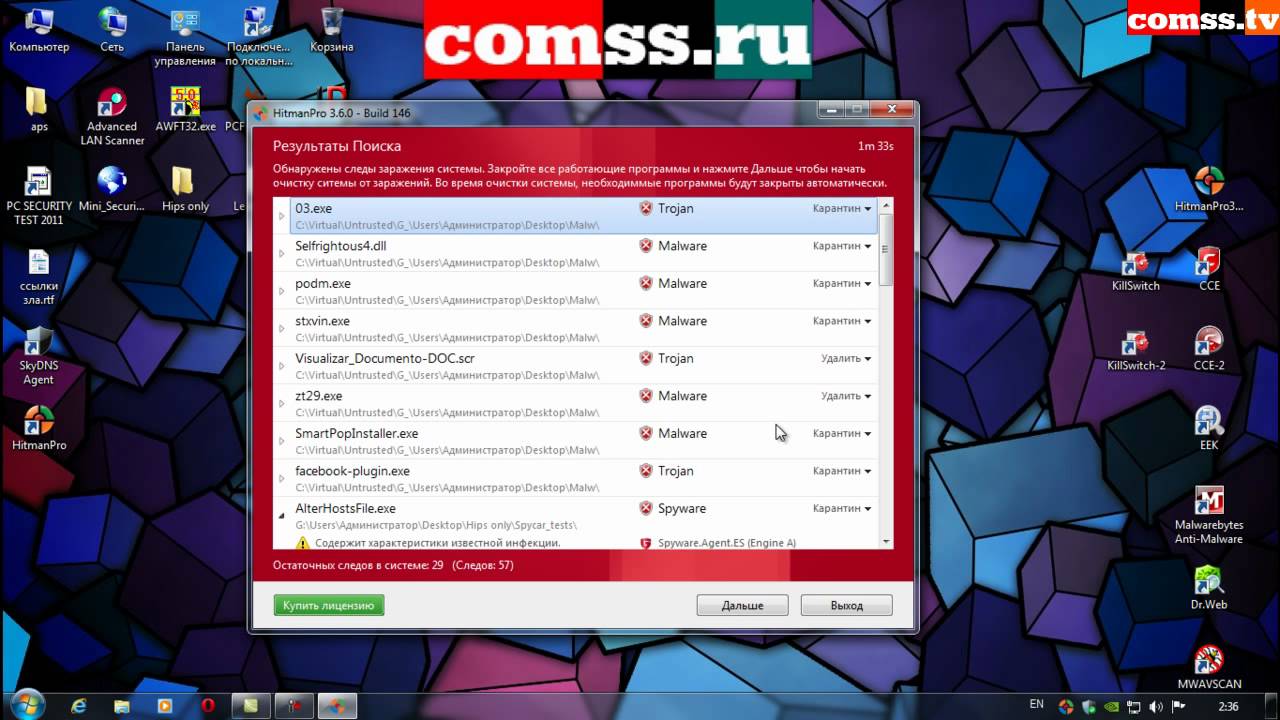Click the Дальше button

click(743, 605)
